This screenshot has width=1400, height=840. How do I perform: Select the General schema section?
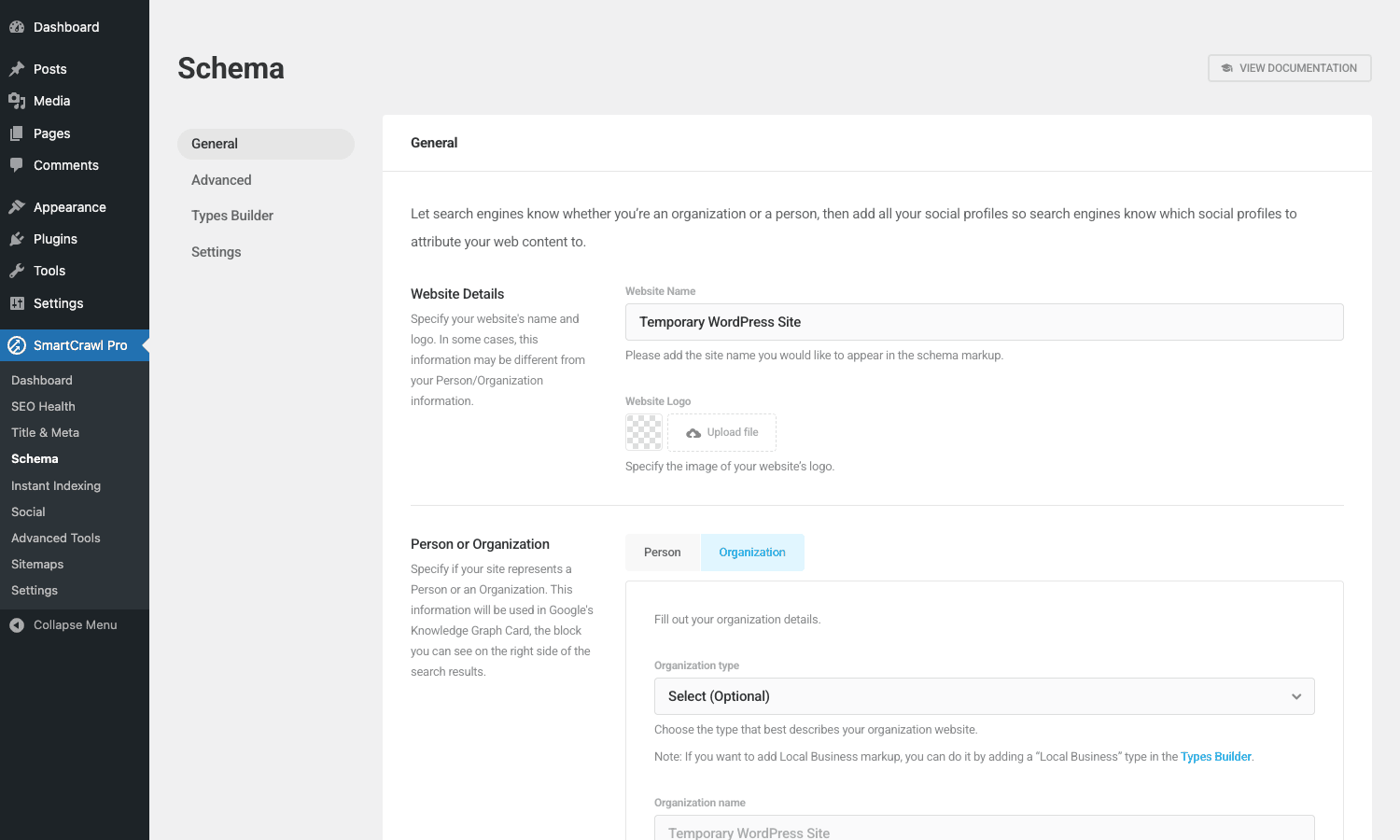[x=266, y=144]
